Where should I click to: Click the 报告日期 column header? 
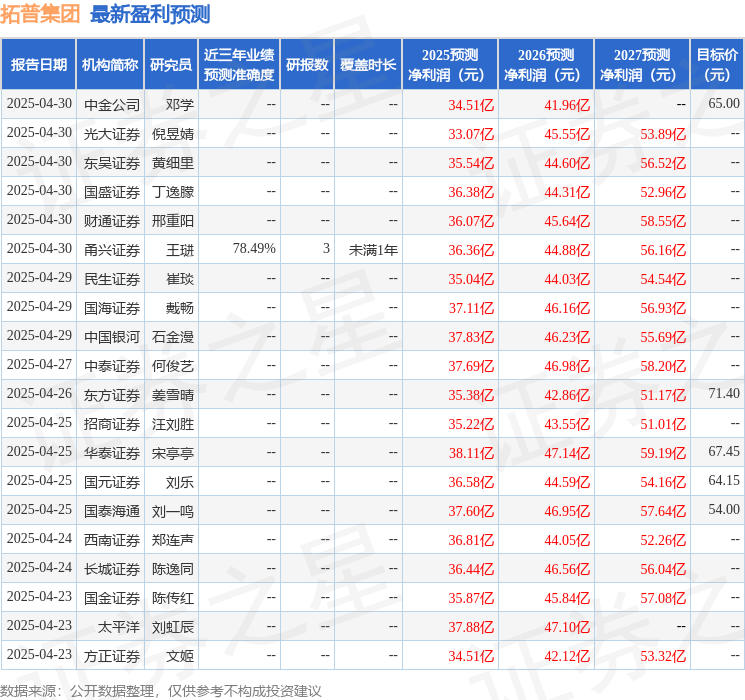click(x=39, y=65)
